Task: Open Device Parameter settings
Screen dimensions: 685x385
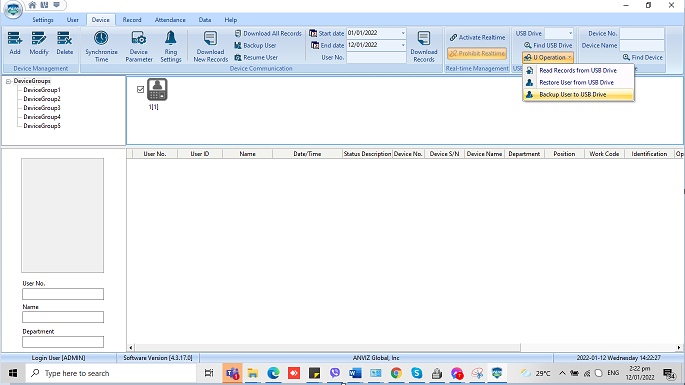Action: pos(139,46)
